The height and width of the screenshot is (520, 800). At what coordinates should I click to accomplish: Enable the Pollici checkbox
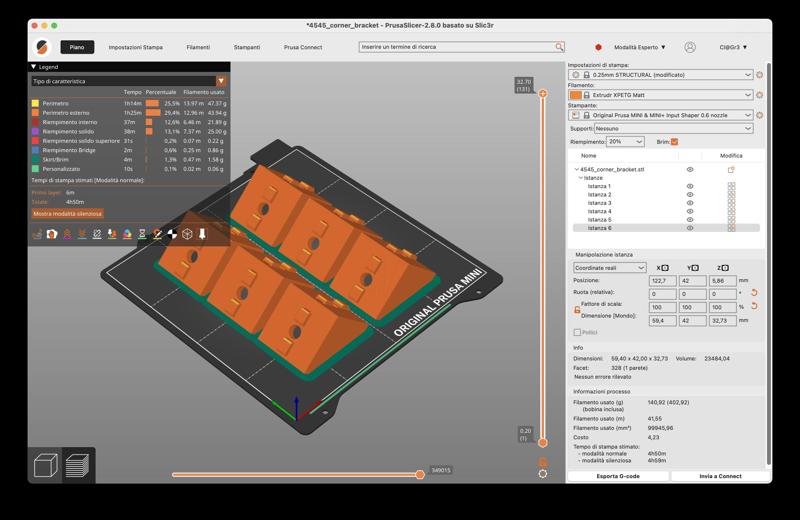577,332
